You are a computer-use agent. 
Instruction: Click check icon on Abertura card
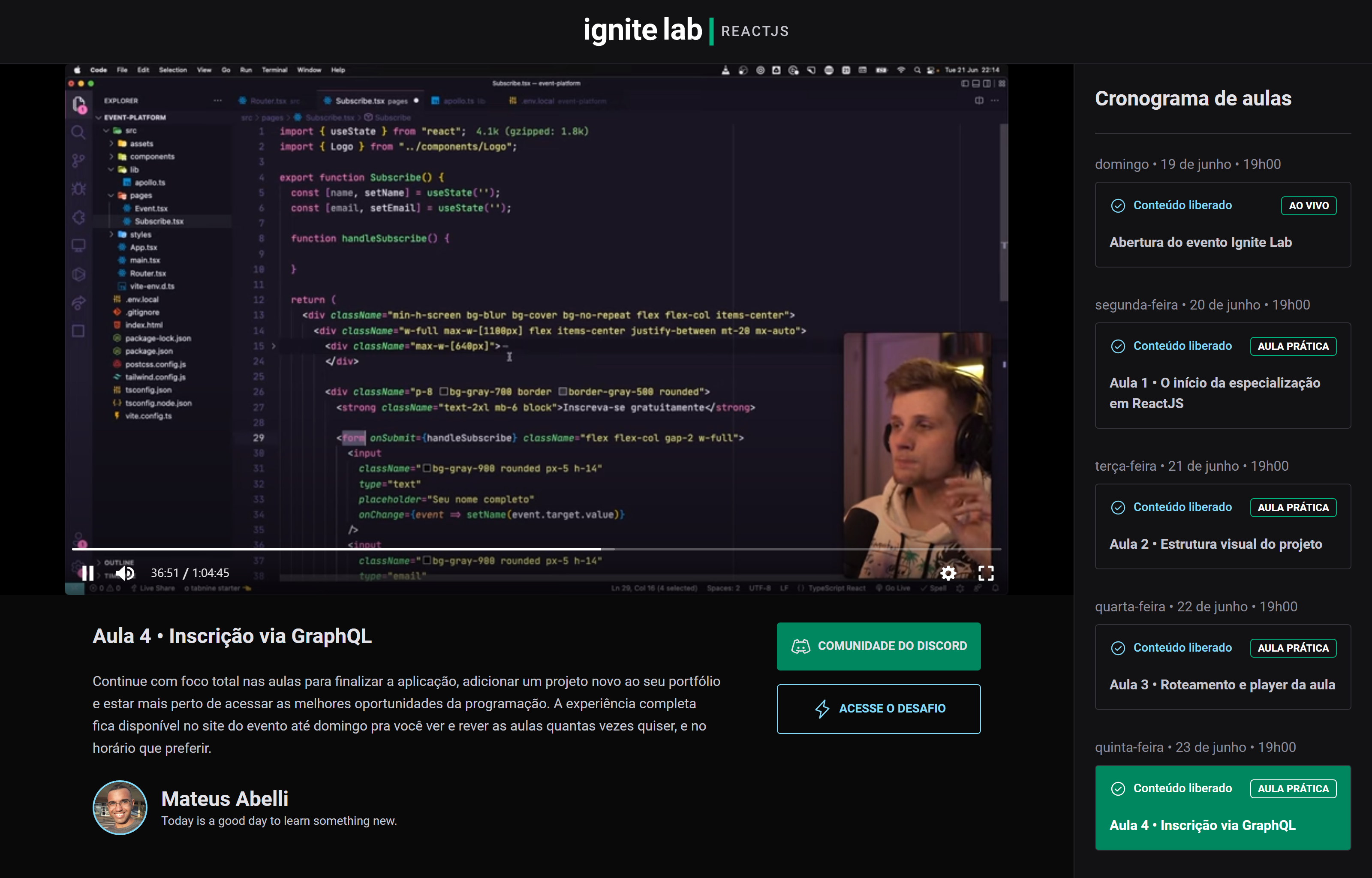pos(1118,205)
